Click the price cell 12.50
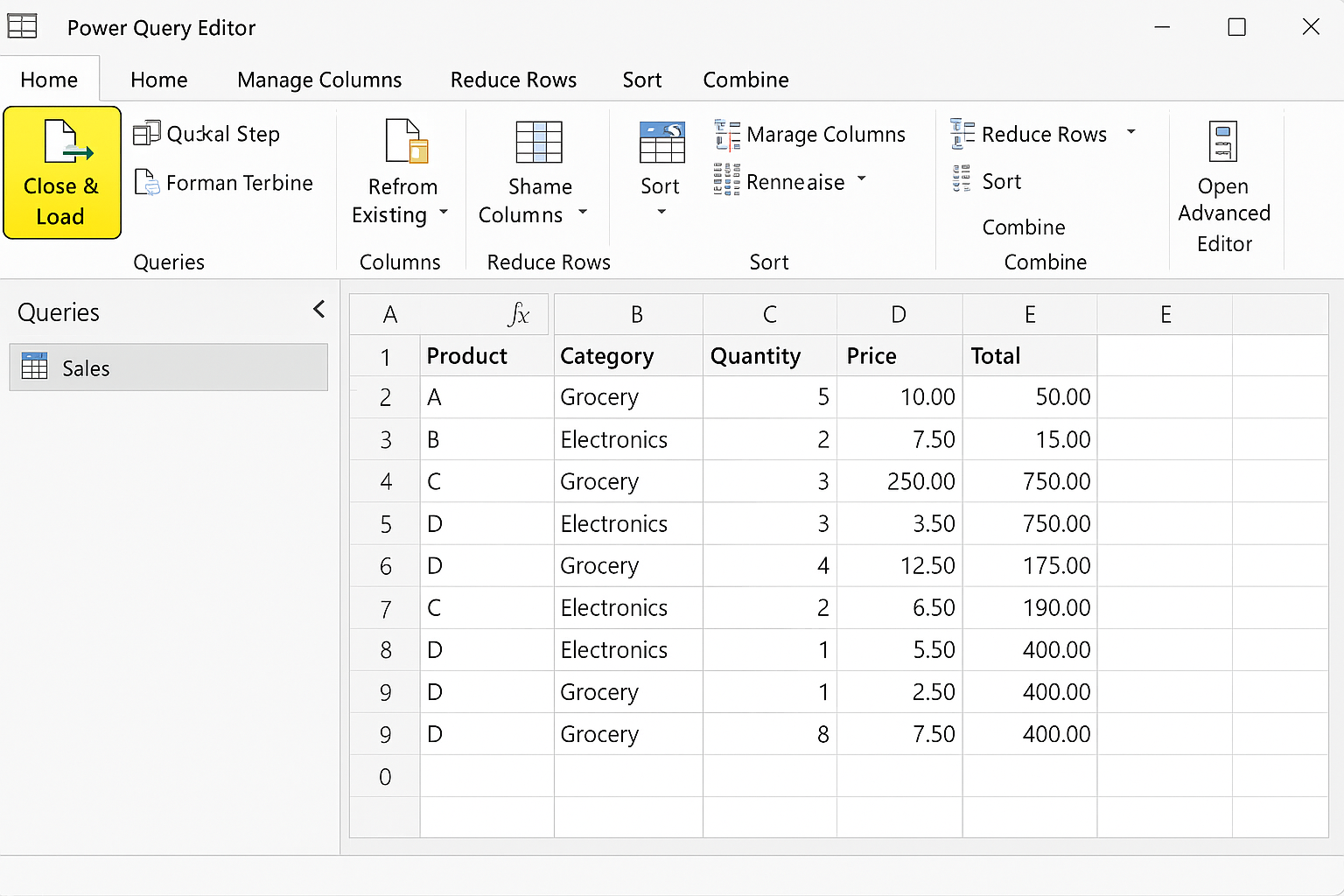Image resolution: width=1344 pixels, height=896 pixels. 899,566
